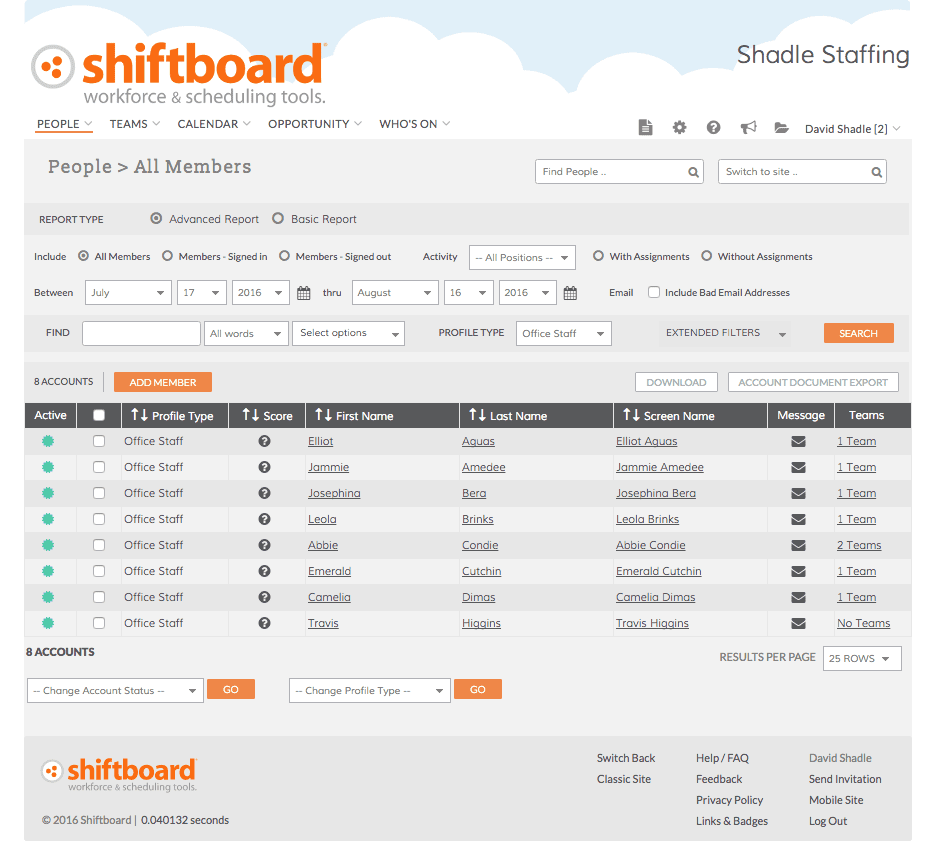Sort by Screen Name column arrows
This screenshot has height=859, width=937.
[631, 415]
